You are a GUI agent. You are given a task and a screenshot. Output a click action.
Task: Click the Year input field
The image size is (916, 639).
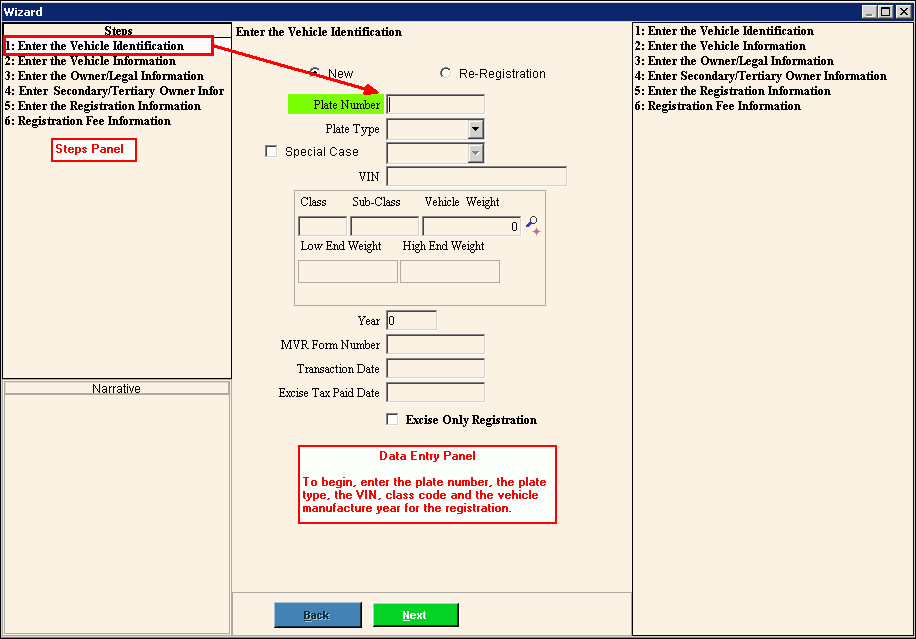(411, 321)
